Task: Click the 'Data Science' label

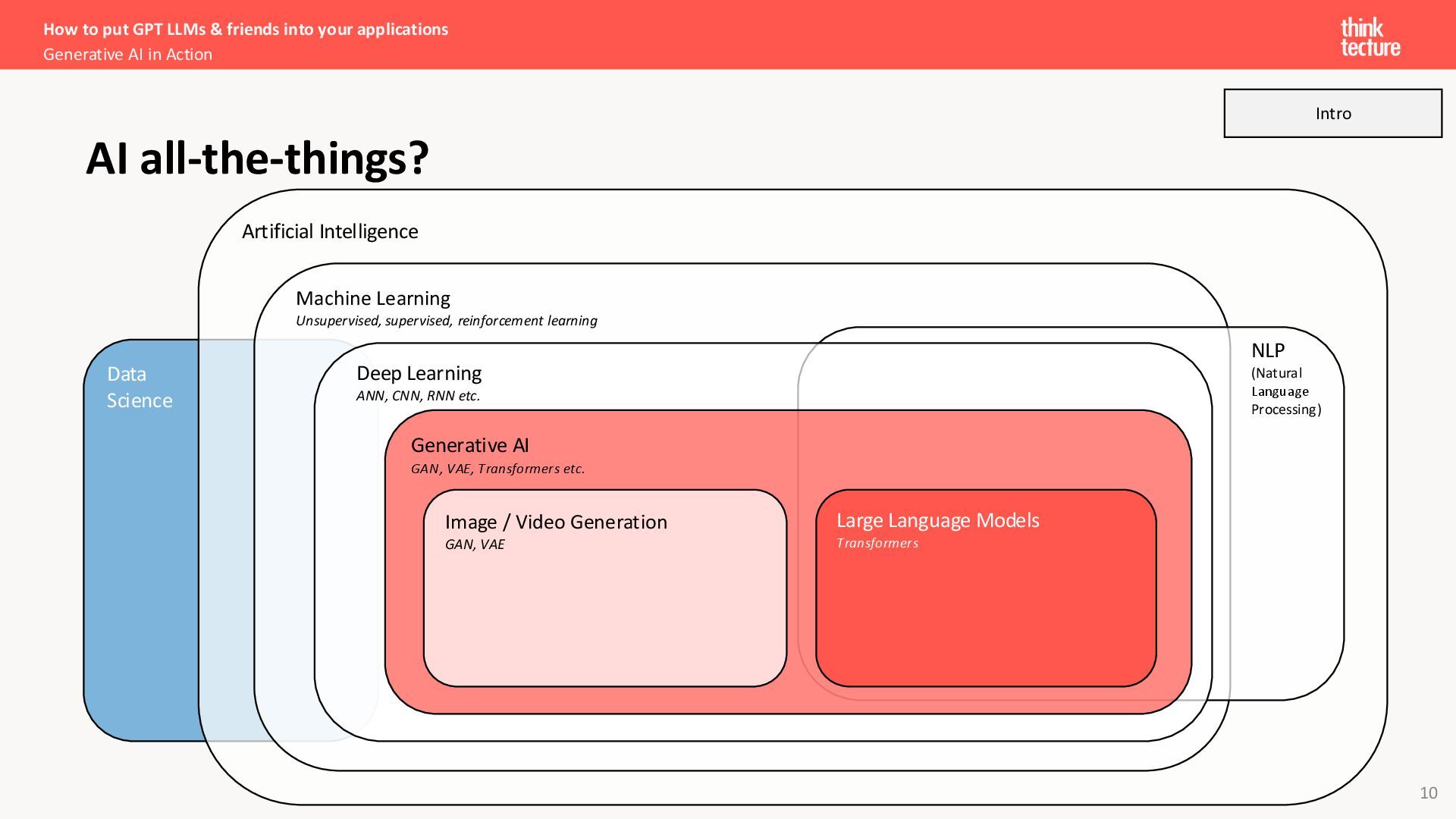Action: tap(140, 387)
